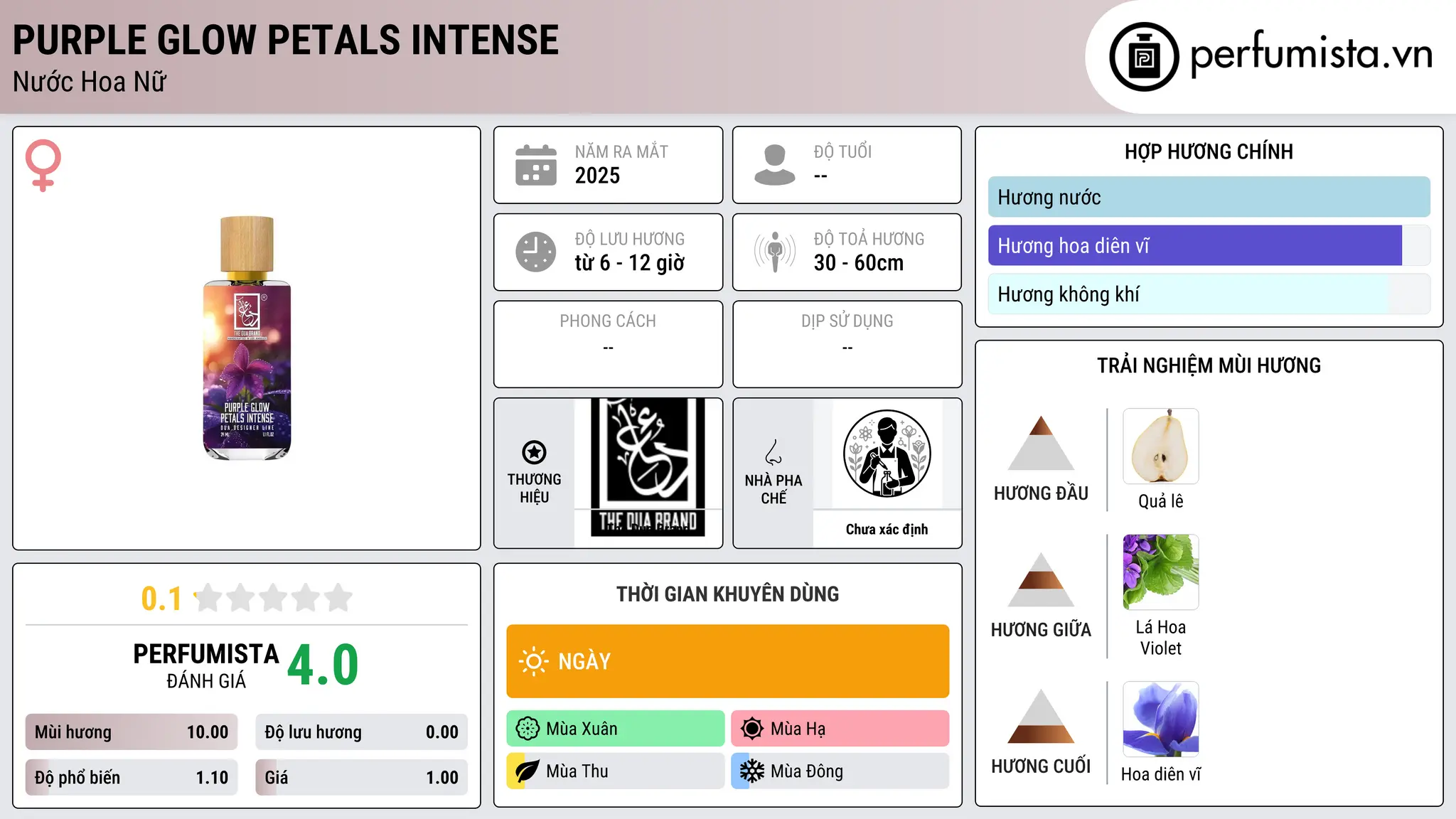Click the nose icon above Nhà pha chế
Image resolution: width=1456 pixels, height=819 pixels.
773,452
